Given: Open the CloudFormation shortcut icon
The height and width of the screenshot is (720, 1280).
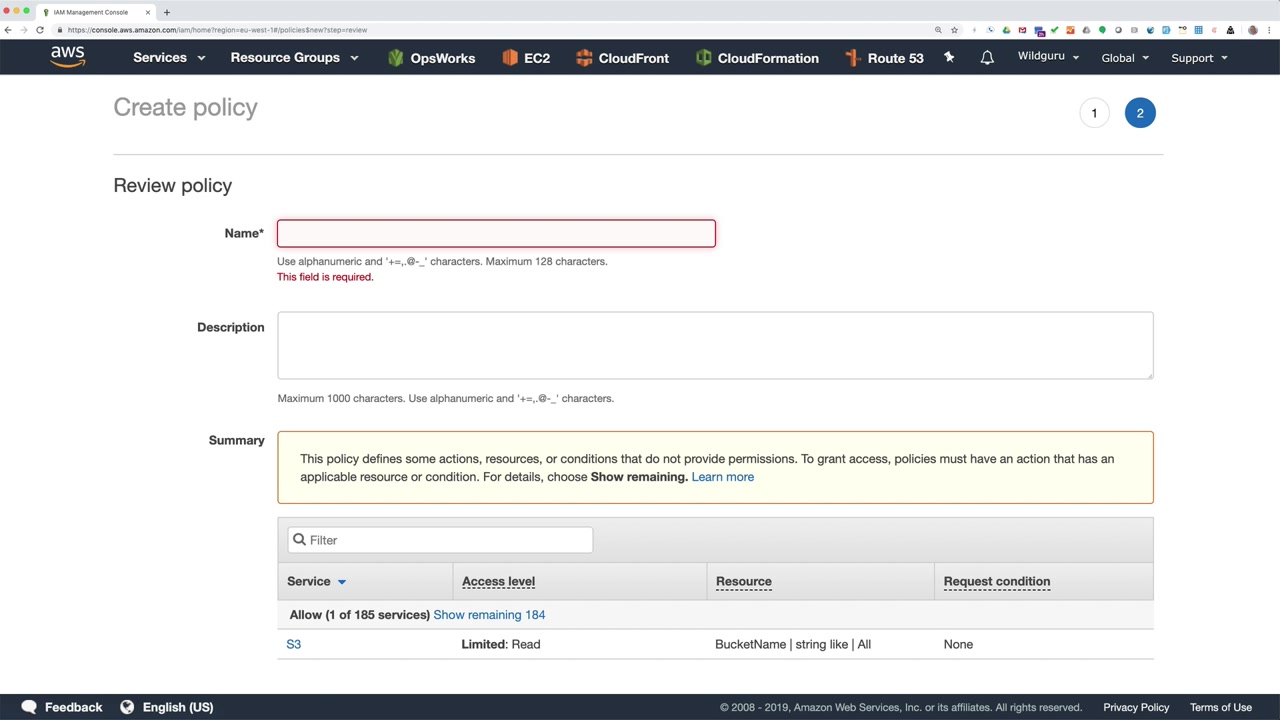Looking at the screenshot, I should [x=703, y=58].
